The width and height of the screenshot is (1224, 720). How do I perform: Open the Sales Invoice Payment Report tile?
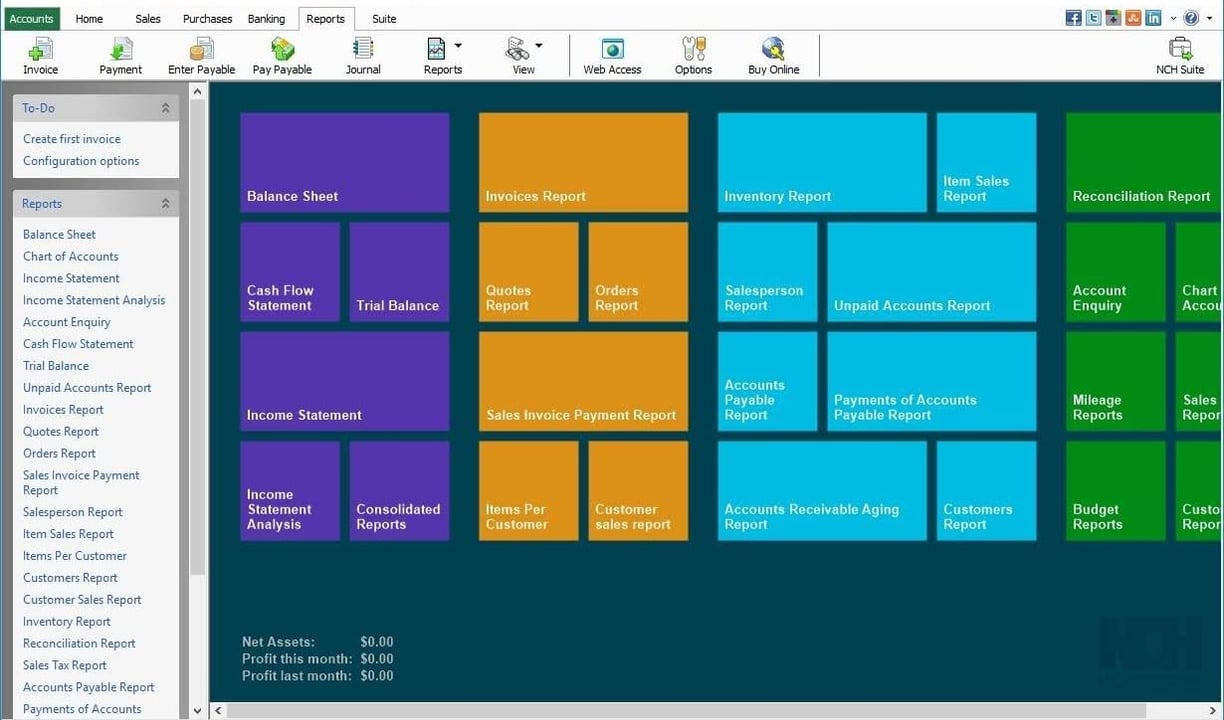click(583, 381)
